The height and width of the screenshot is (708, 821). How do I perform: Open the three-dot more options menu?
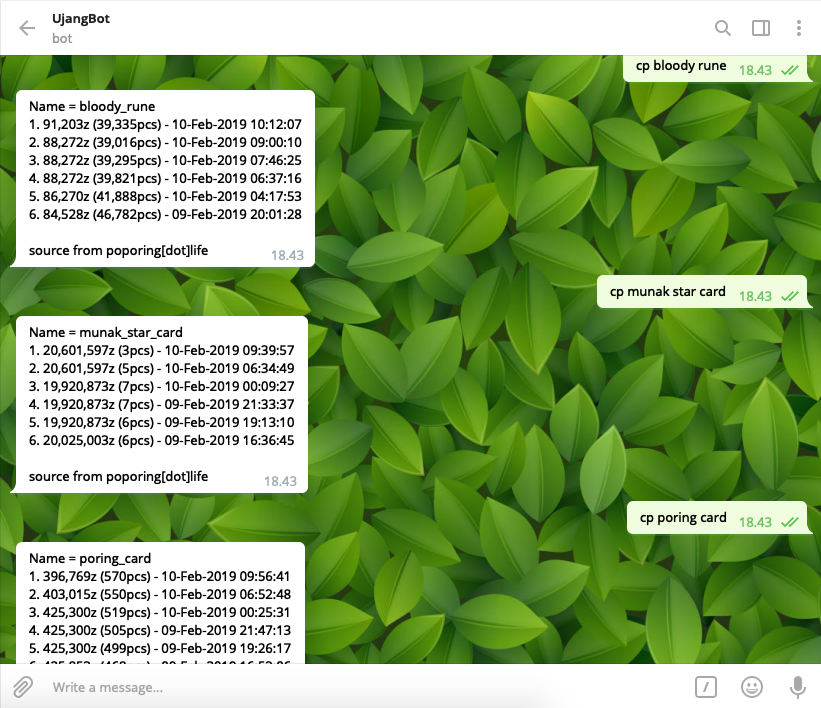pos(798,28)
